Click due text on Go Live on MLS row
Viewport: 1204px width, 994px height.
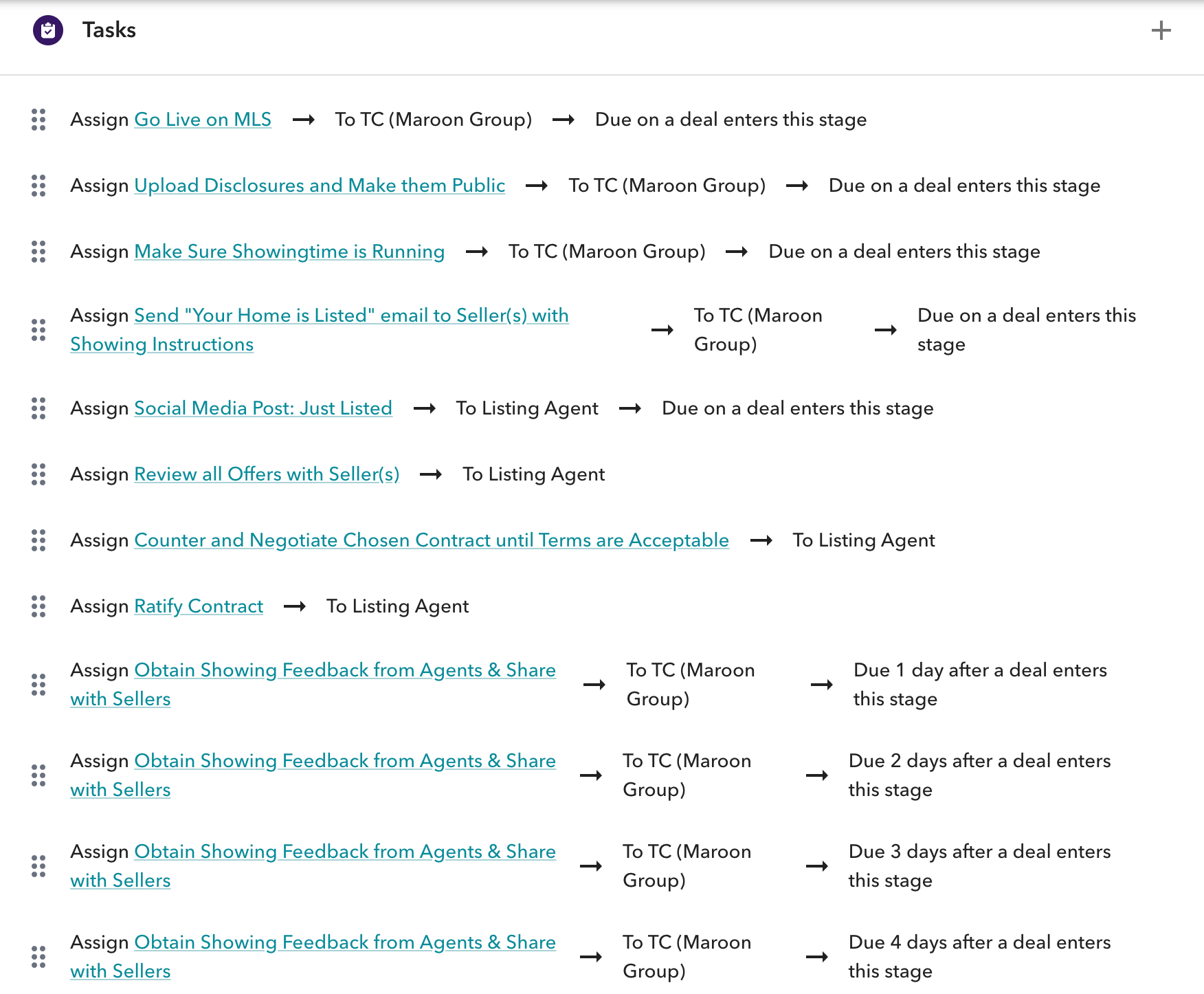click(731, 120)
